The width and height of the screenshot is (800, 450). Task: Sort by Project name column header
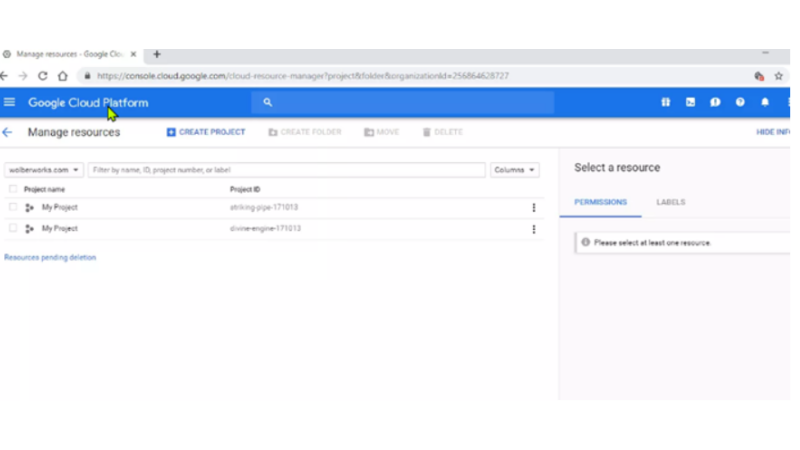click(44, 190)
